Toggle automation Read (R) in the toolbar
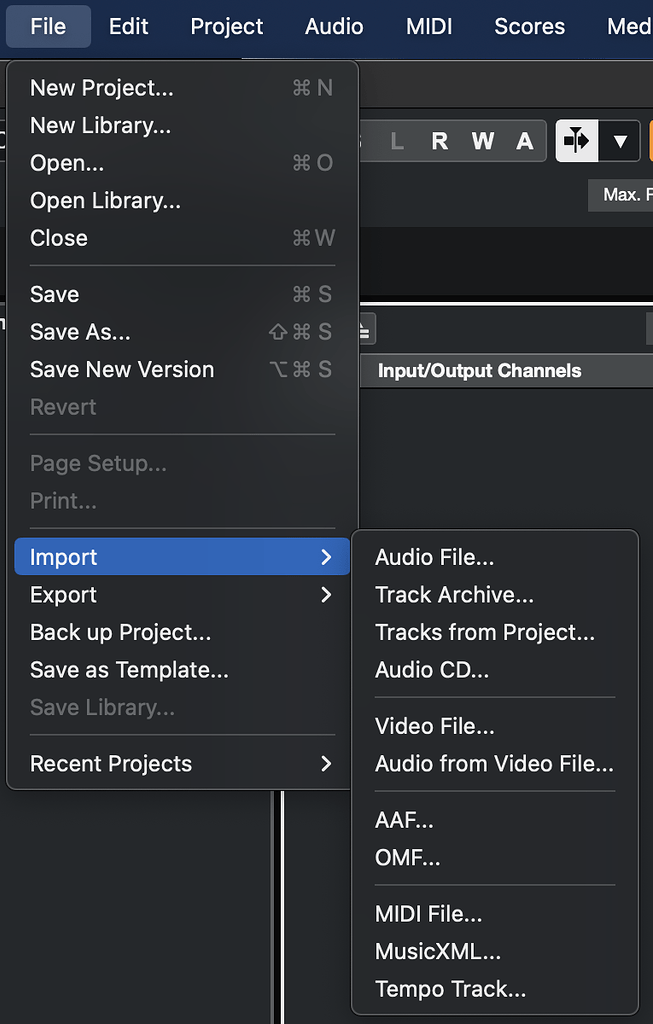Viewport: 653px width, 1024px height. point(440,141)
